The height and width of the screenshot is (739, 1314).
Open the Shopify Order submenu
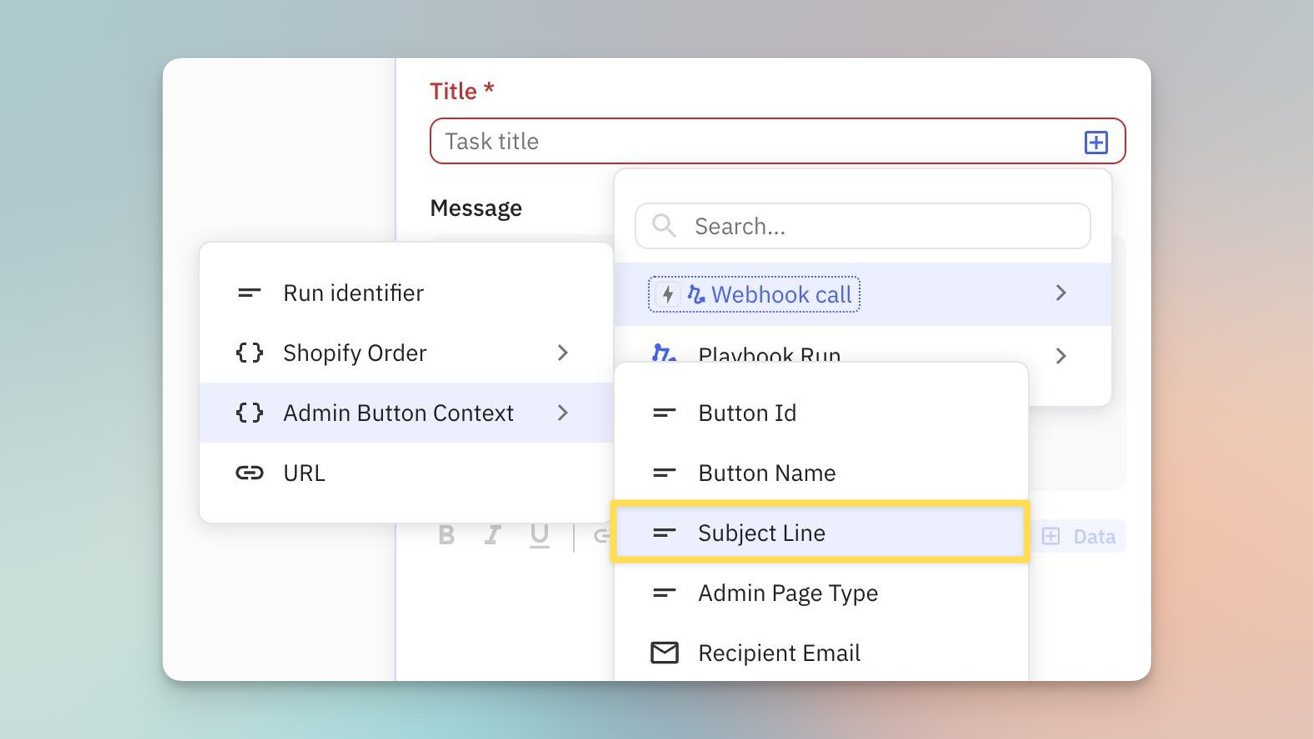tap(406, 353)
